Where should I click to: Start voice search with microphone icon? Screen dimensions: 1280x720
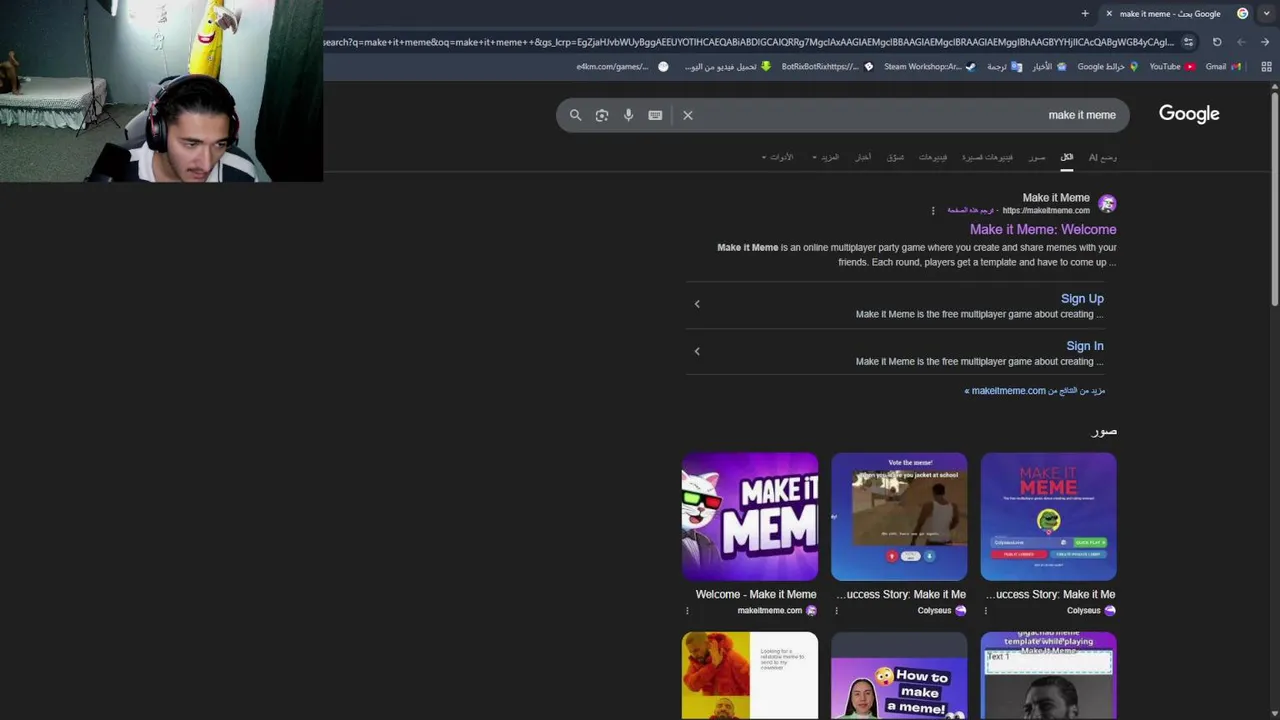click(x=628, y=115)
